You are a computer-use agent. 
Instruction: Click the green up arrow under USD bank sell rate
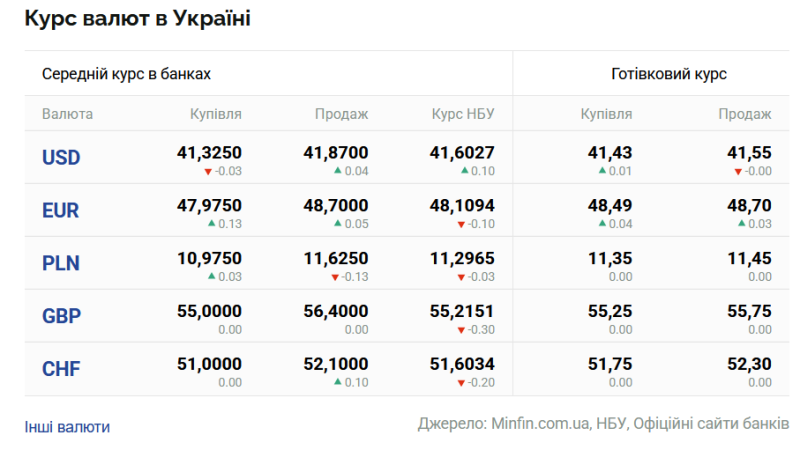tap(337, 171)
